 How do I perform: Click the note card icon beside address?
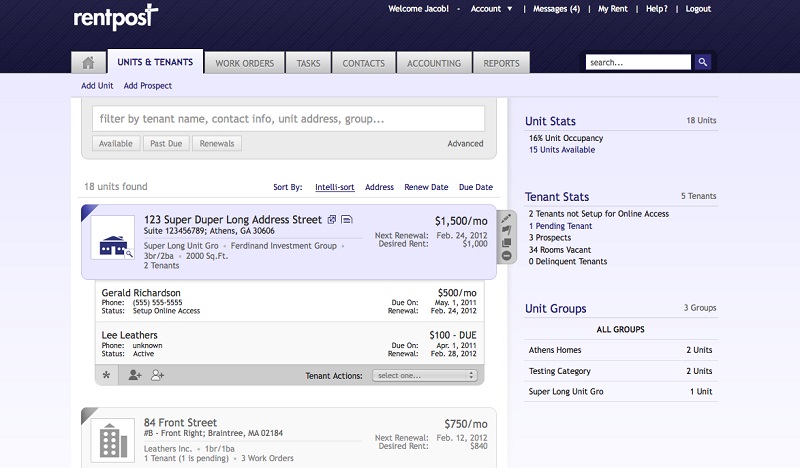(346, 219)
